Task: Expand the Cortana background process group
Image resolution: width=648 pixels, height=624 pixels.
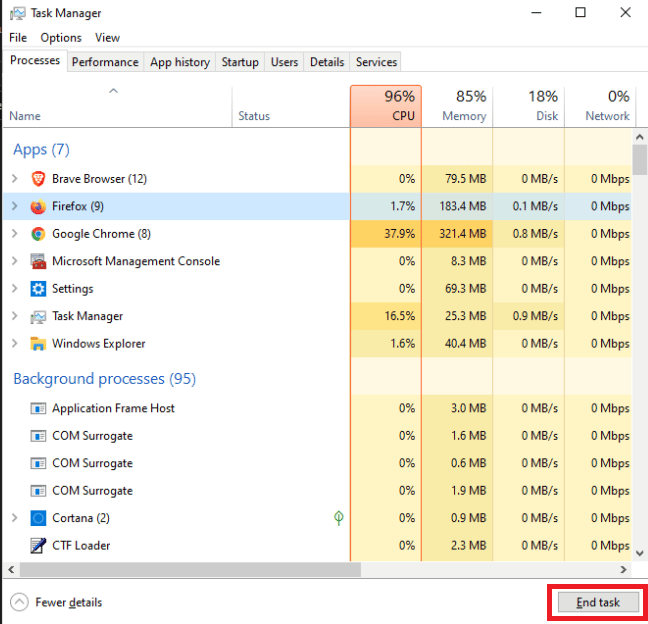Action: (x=14, y=518)
